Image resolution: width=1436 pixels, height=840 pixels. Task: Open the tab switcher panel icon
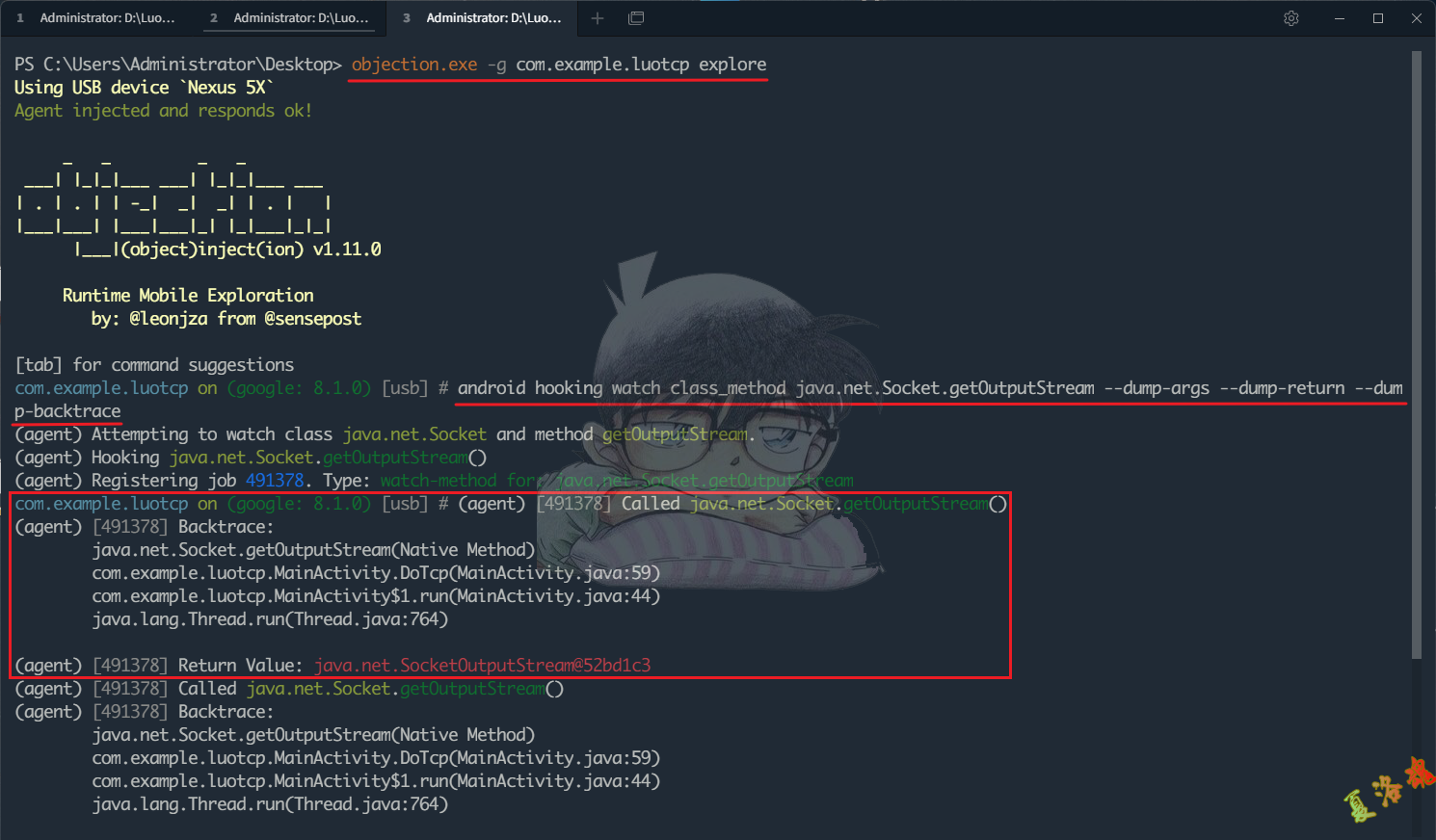click(x=636, y=17)
